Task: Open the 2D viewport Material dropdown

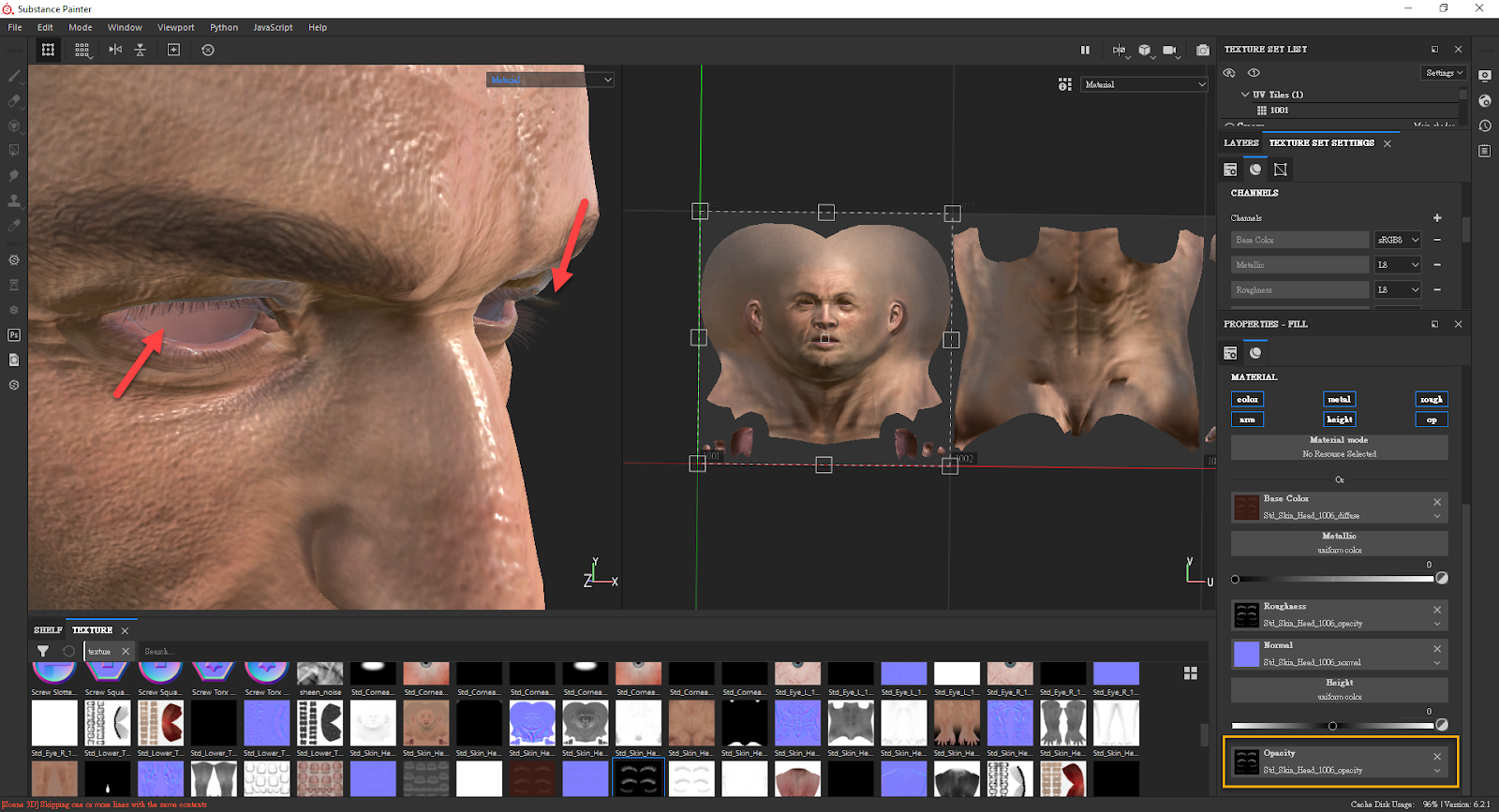Action: click(x=1145, y=84)
